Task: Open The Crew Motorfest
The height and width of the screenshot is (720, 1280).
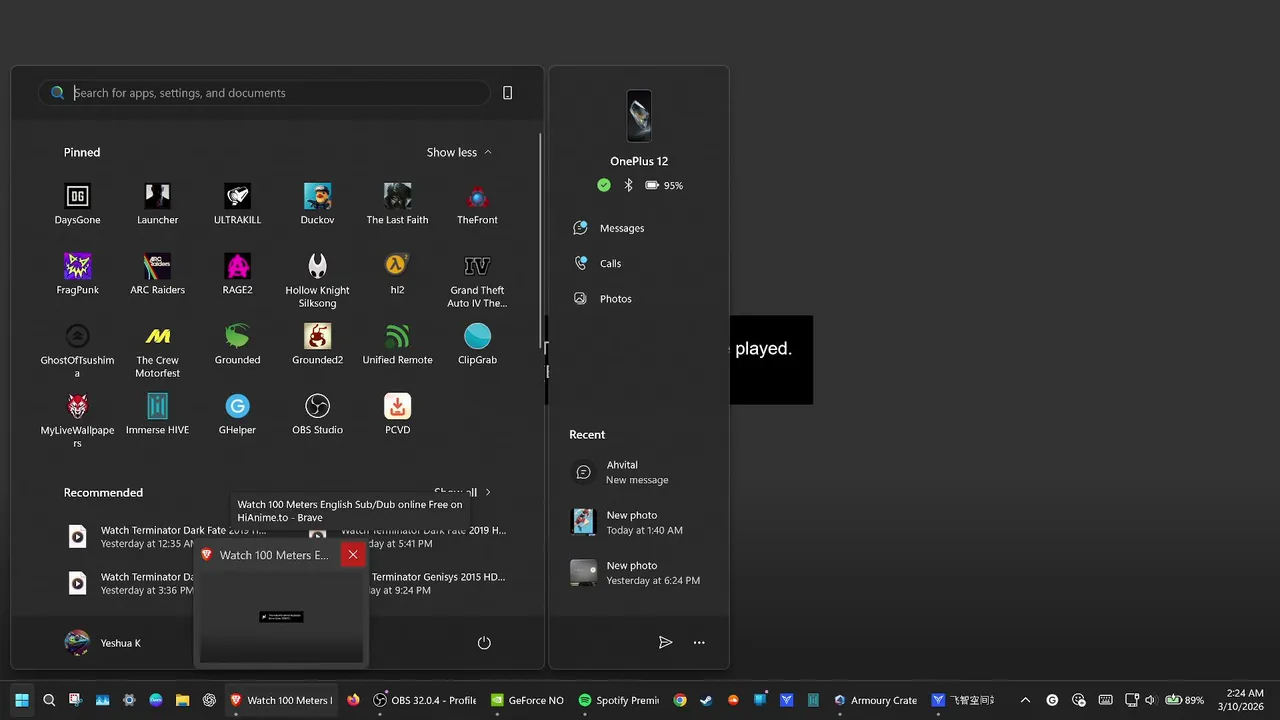Action: 157,350
